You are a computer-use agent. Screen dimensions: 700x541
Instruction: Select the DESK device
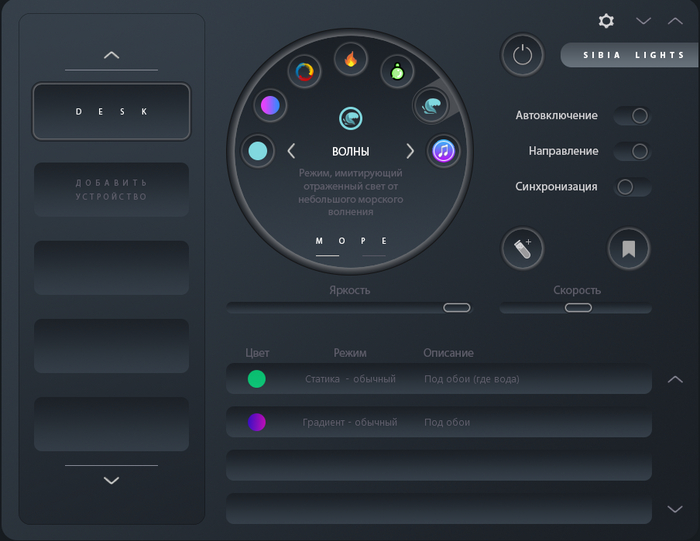point(111,112)
